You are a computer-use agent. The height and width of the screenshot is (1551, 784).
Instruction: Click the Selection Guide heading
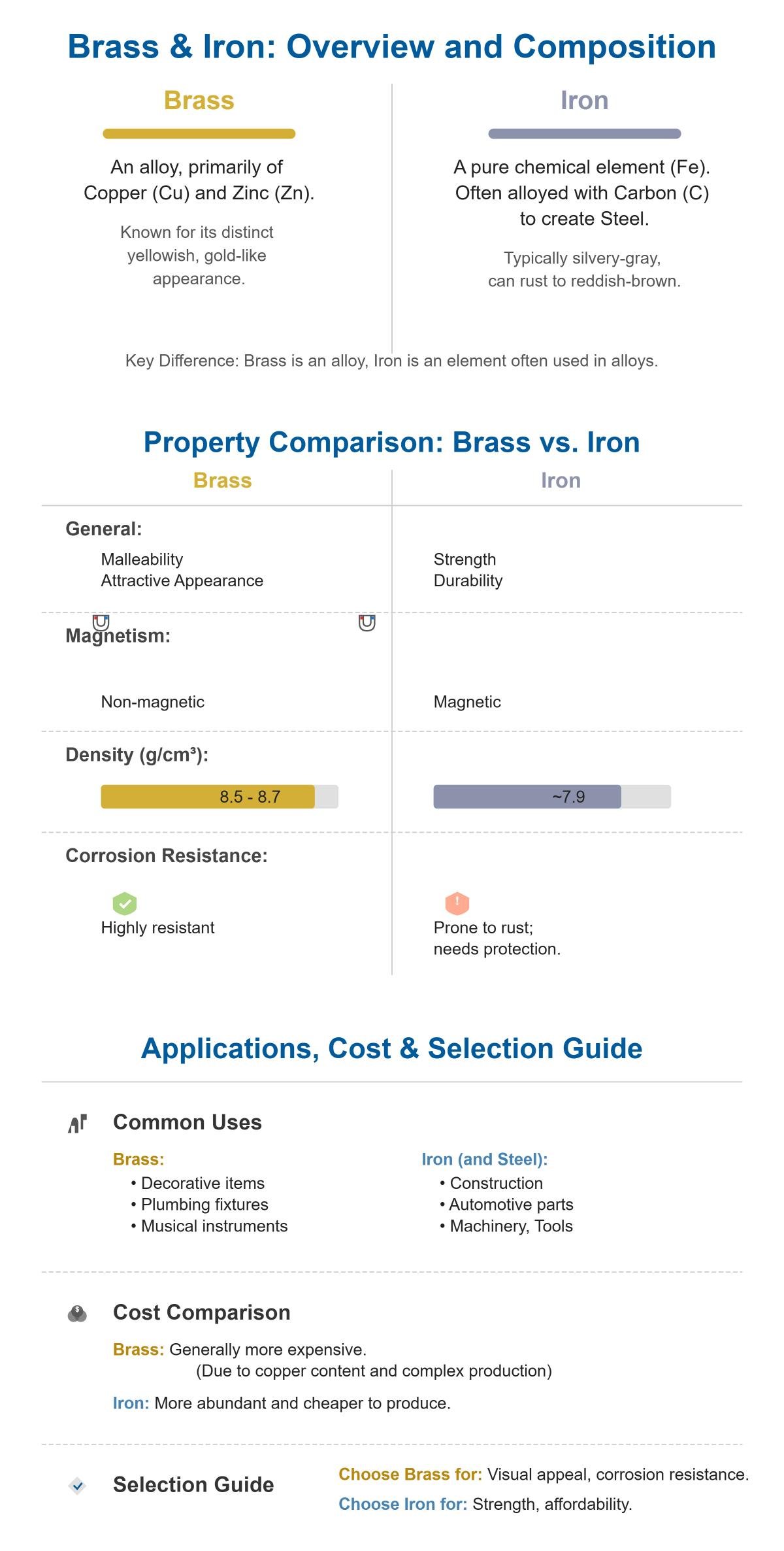[193, 1485]
